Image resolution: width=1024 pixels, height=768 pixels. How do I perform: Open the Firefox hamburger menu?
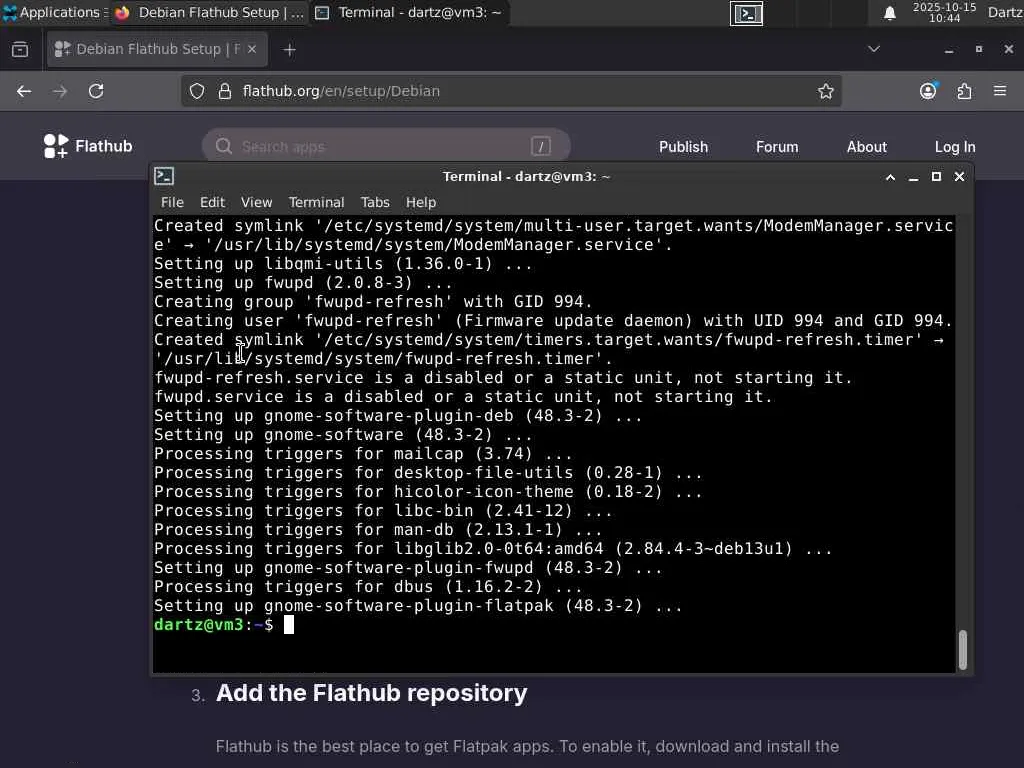point(1000,91)
